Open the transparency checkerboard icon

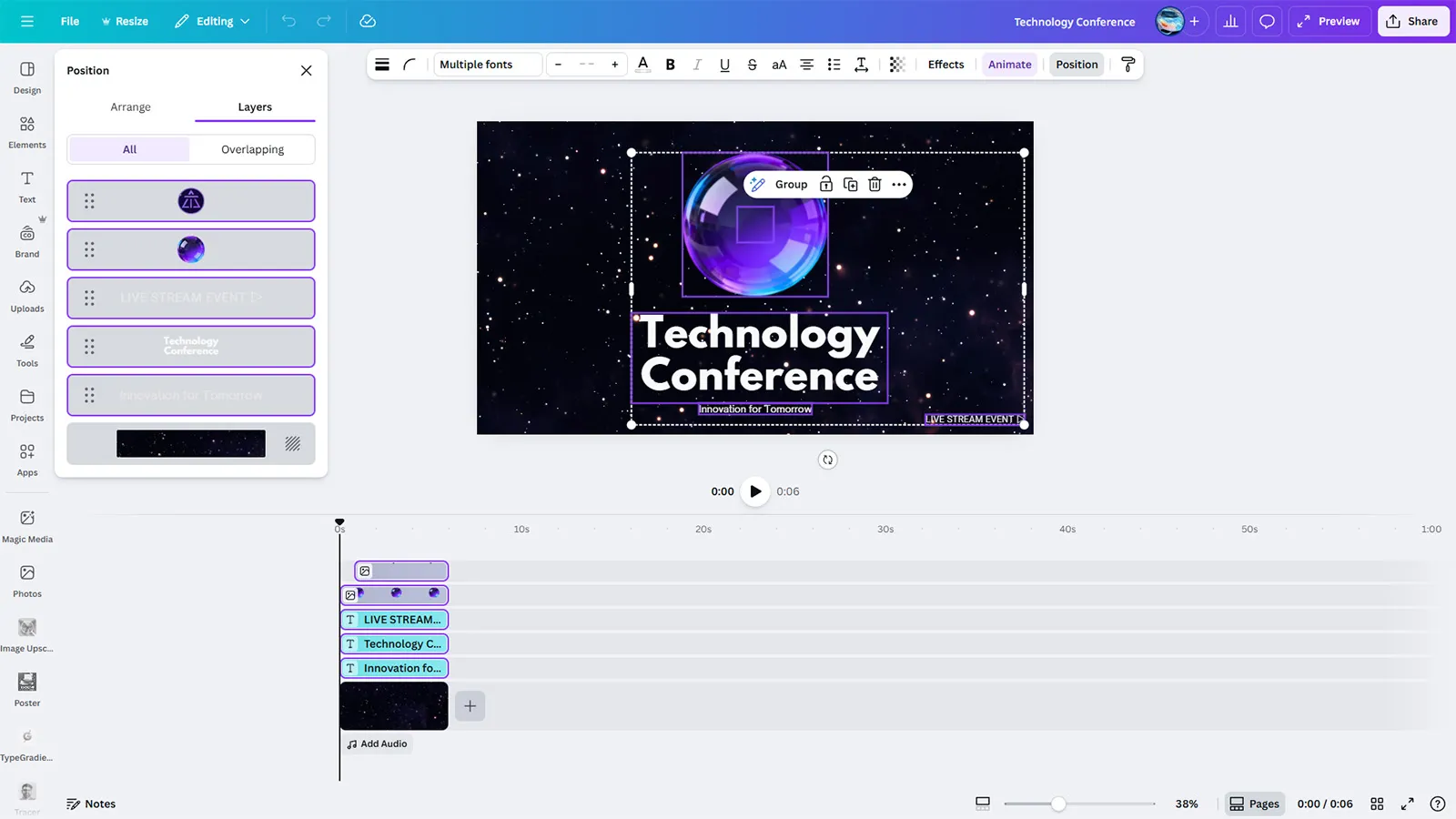coord(897,65)
